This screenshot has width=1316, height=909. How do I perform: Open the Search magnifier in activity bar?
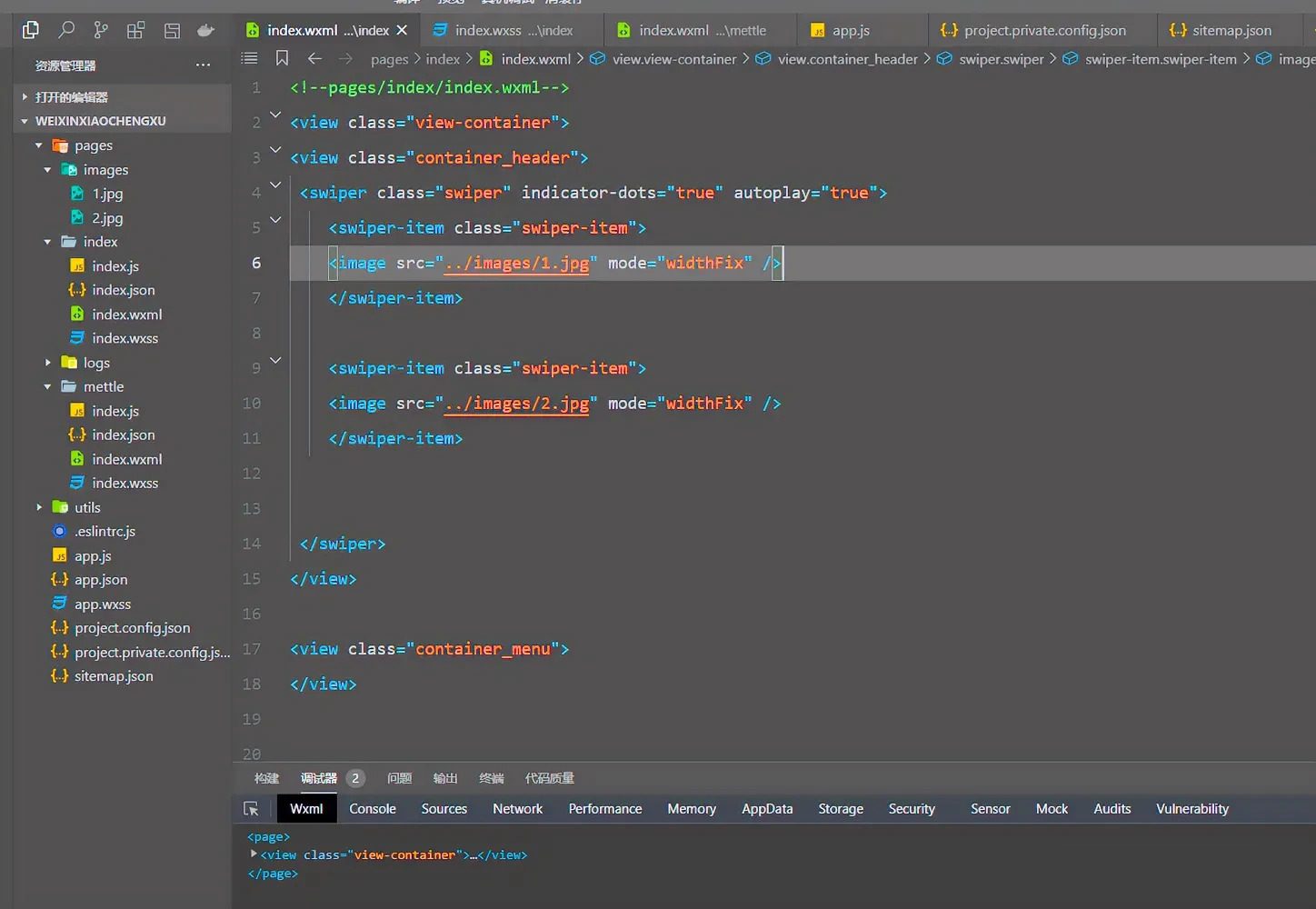(x=65, y=30)
